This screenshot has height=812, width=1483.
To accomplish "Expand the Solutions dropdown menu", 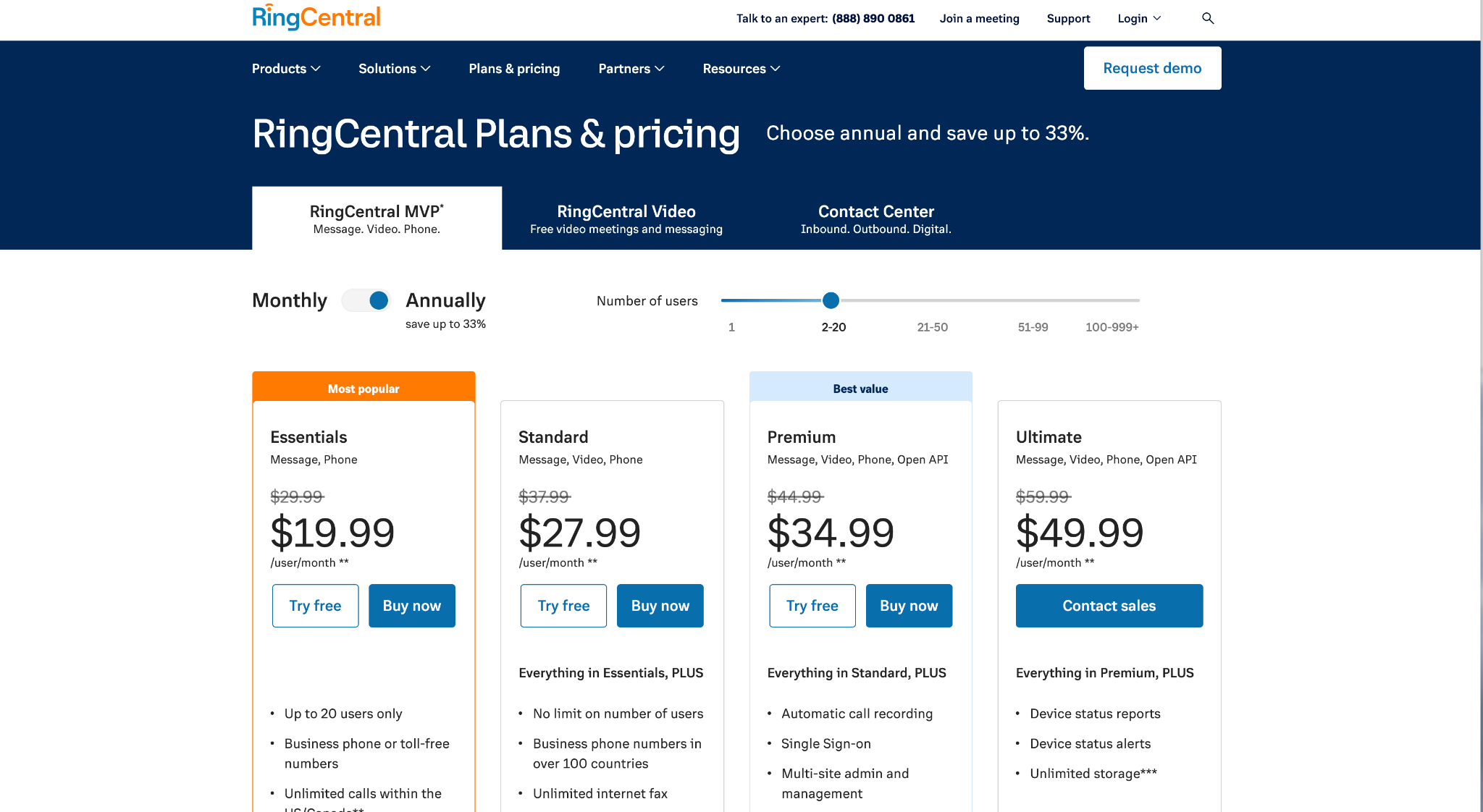I will click(x=394, y=69).
